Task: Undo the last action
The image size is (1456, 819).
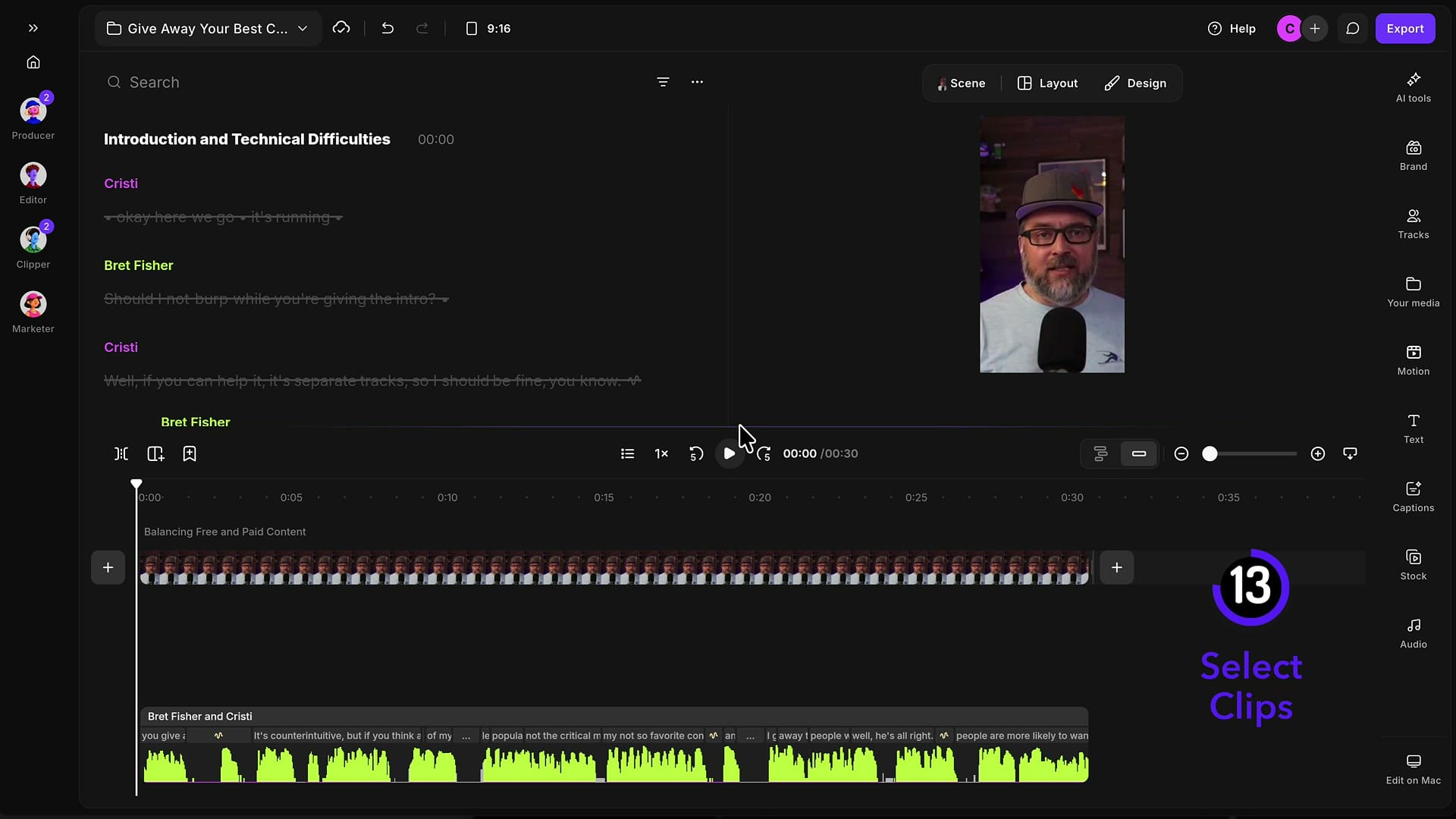Action: click(388, 28)
